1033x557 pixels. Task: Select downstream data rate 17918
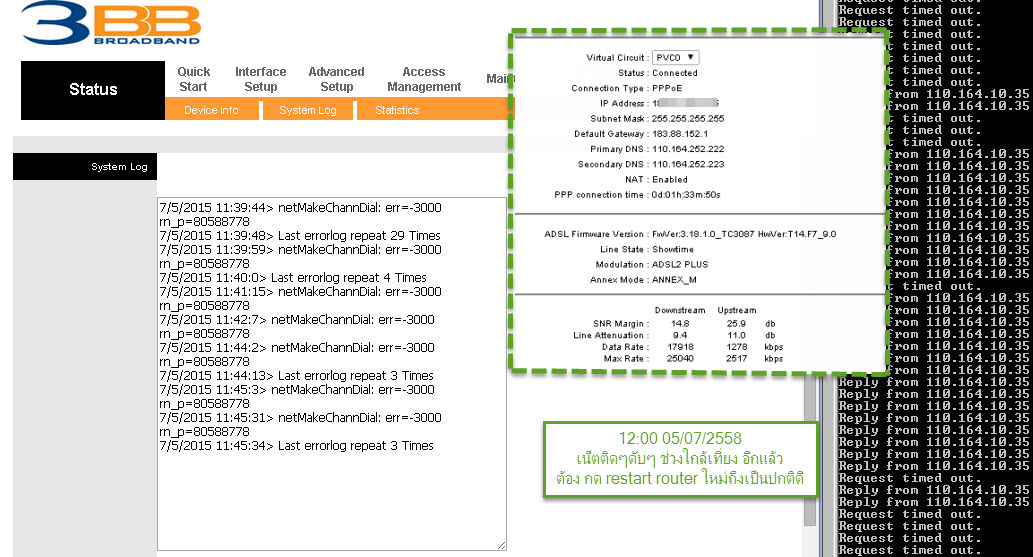pyautogui.click(x=680, y=347)
